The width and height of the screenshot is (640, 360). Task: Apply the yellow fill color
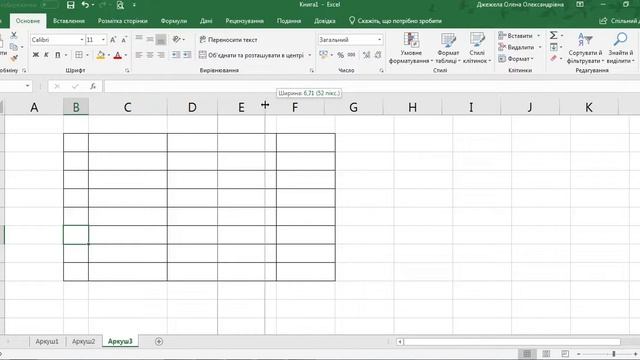[x=100, y=55]
